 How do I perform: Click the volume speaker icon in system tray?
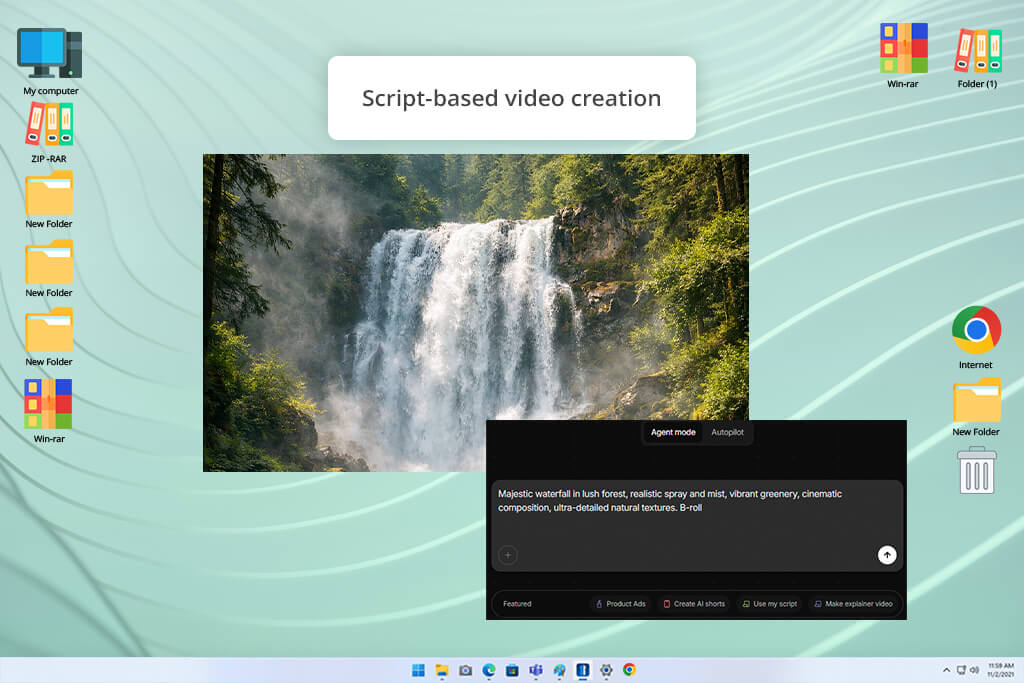(x=974, y=670)
